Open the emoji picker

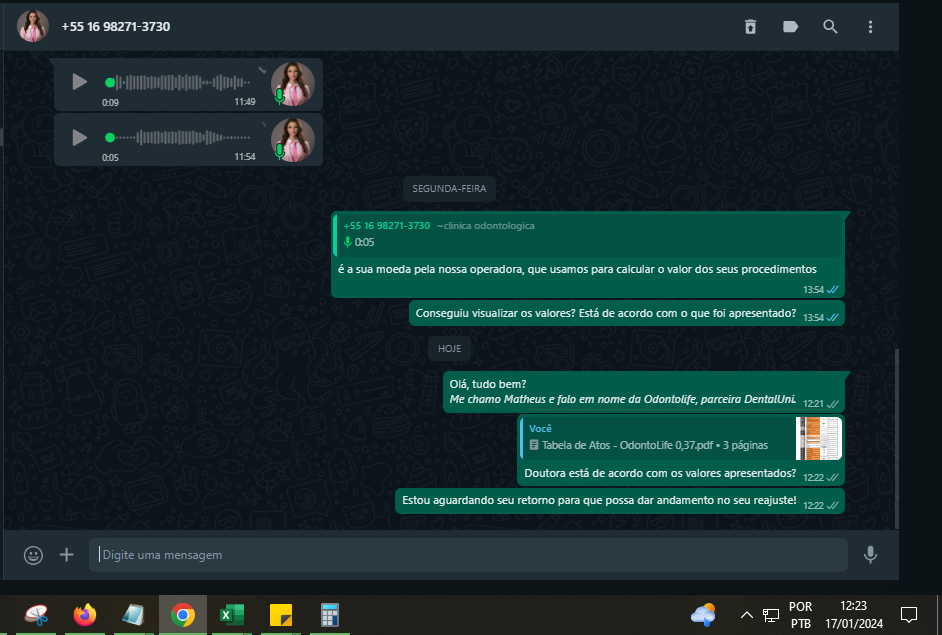(x=33, y=555)
